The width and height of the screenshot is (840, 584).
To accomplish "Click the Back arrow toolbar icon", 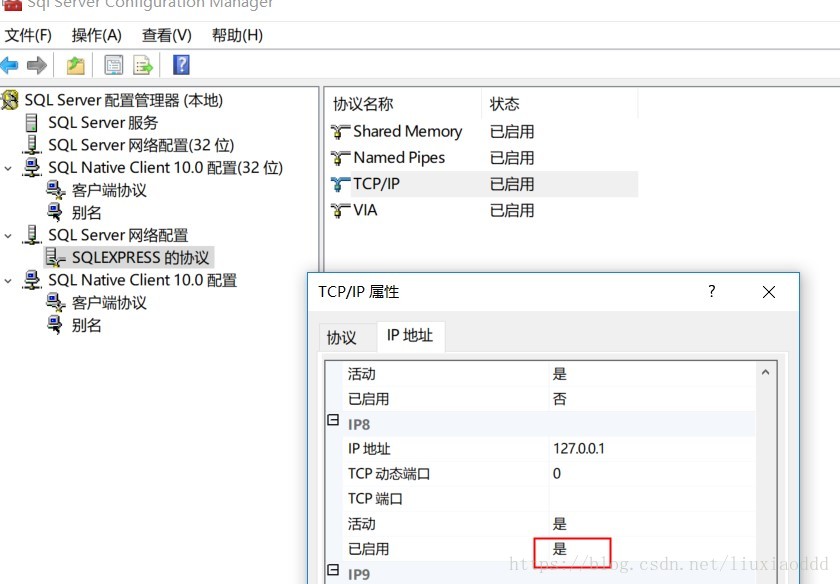I will tap(10, 65).
